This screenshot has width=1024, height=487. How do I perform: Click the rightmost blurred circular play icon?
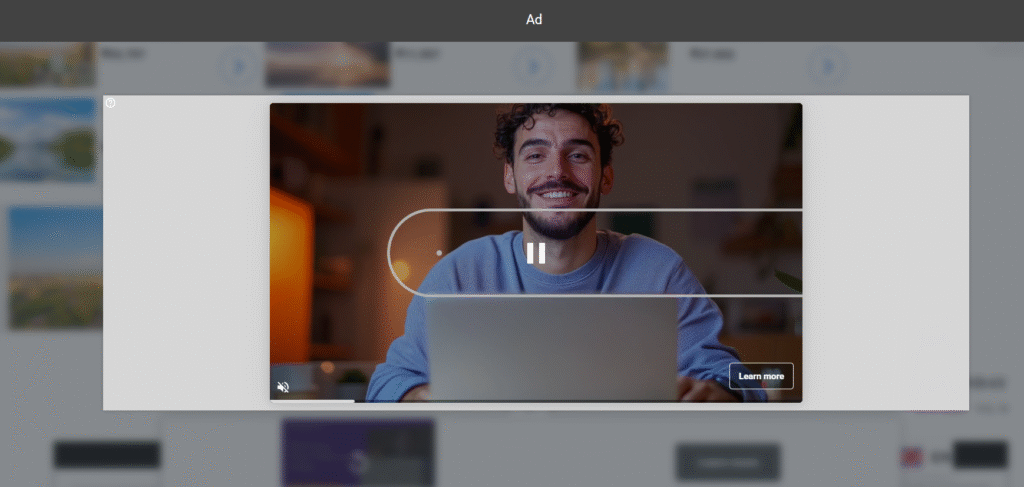(827, 67)
